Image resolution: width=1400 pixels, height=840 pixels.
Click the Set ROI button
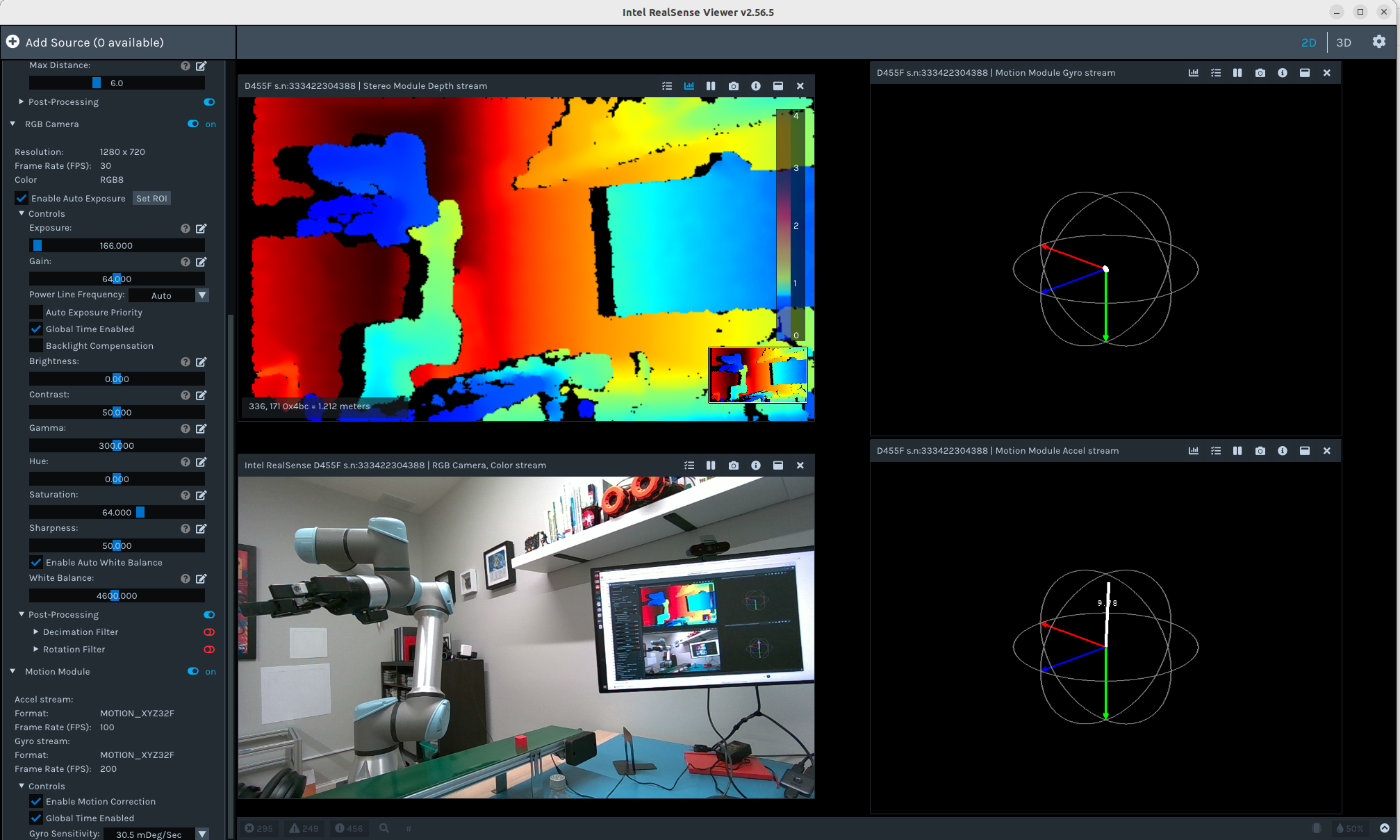(x=151, y=198)
